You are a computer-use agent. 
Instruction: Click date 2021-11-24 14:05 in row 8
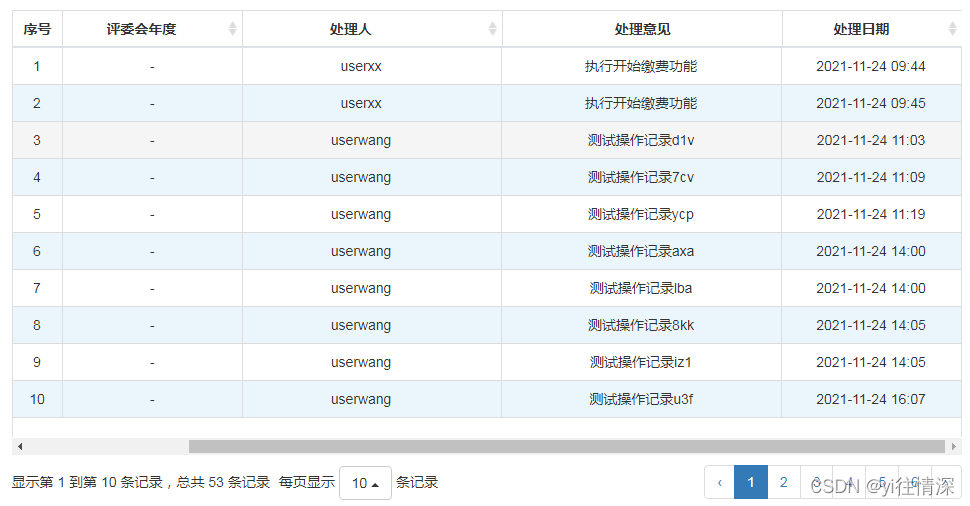click(x=870, y=326)
